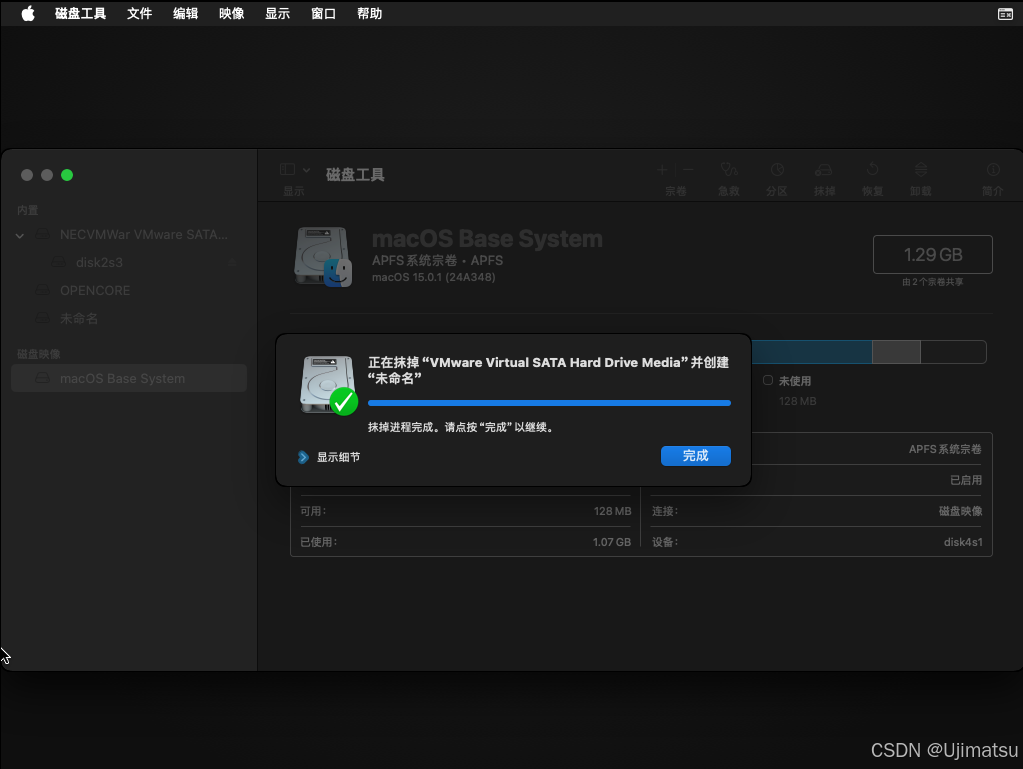Viewport: 1023px width, 769px height.
Task: Click the 分区 partition icon
Action: [776, 170]
